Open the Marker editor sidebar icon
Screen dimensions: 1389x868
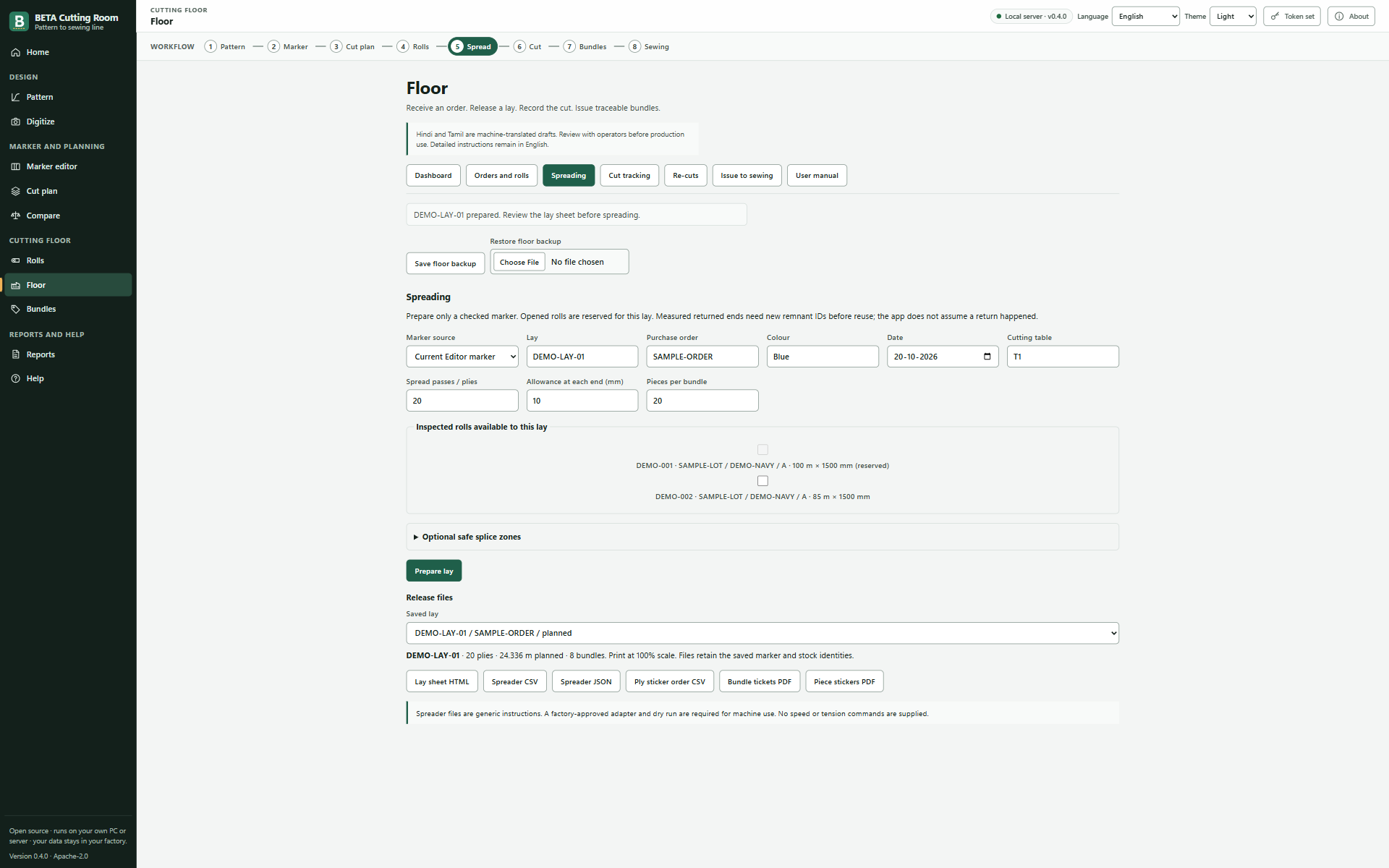15,166
